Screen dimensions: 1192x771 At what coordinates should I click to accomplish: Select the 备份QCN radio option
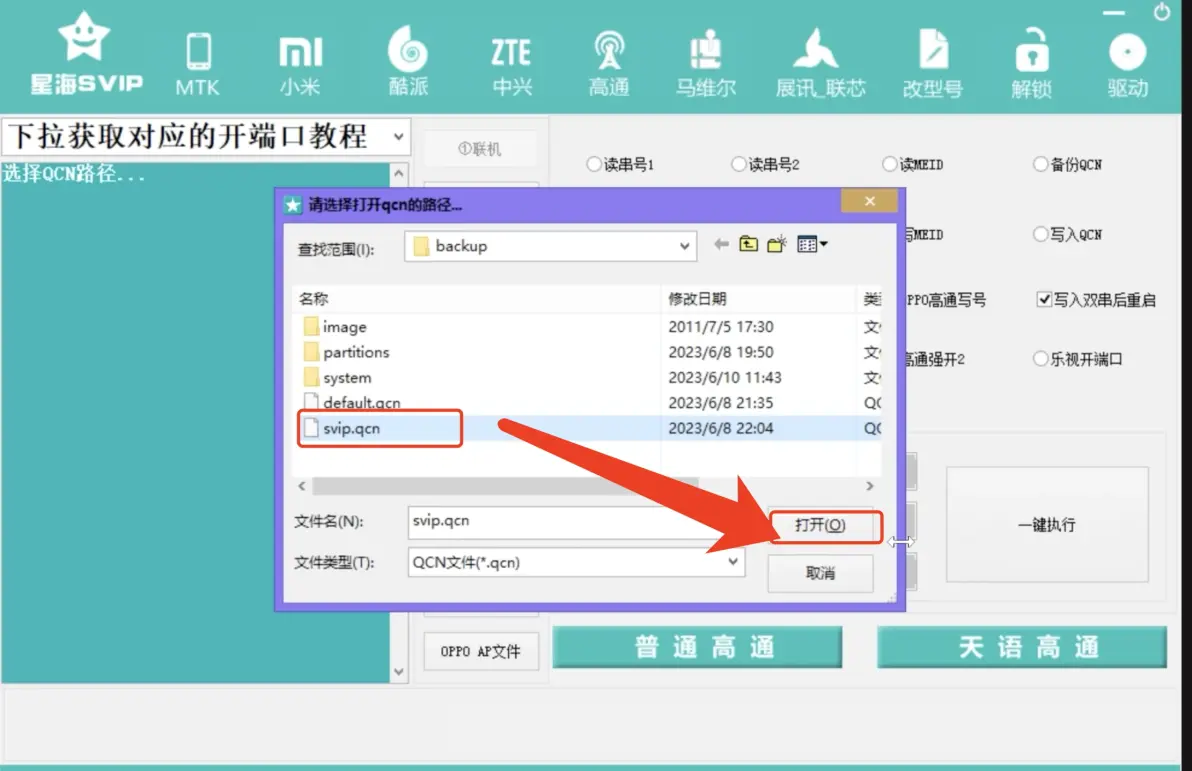(1040, 165)
